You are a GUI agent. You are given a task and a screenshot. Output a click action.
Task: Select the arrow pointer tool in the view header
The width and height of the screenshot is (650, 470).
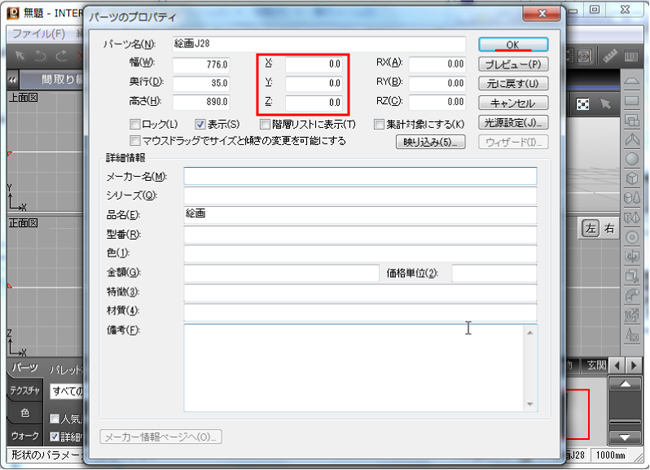tap(606, 105)
